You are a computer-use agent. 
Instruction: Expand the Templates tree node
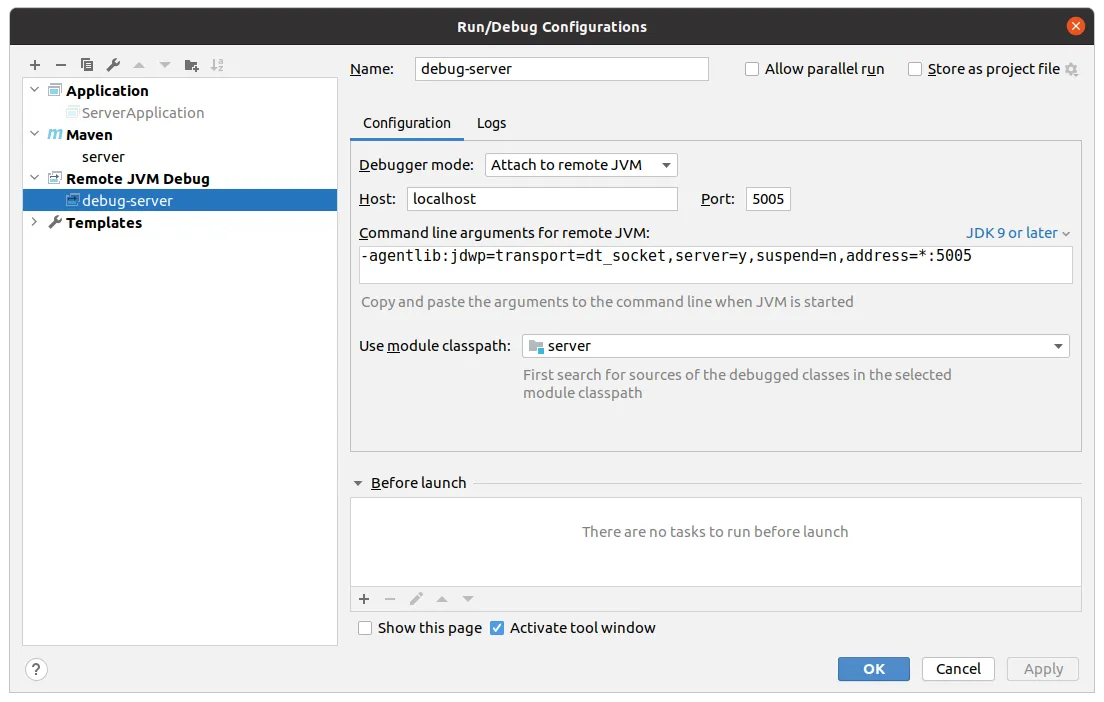pyautogui.click(x=36, y=223)
